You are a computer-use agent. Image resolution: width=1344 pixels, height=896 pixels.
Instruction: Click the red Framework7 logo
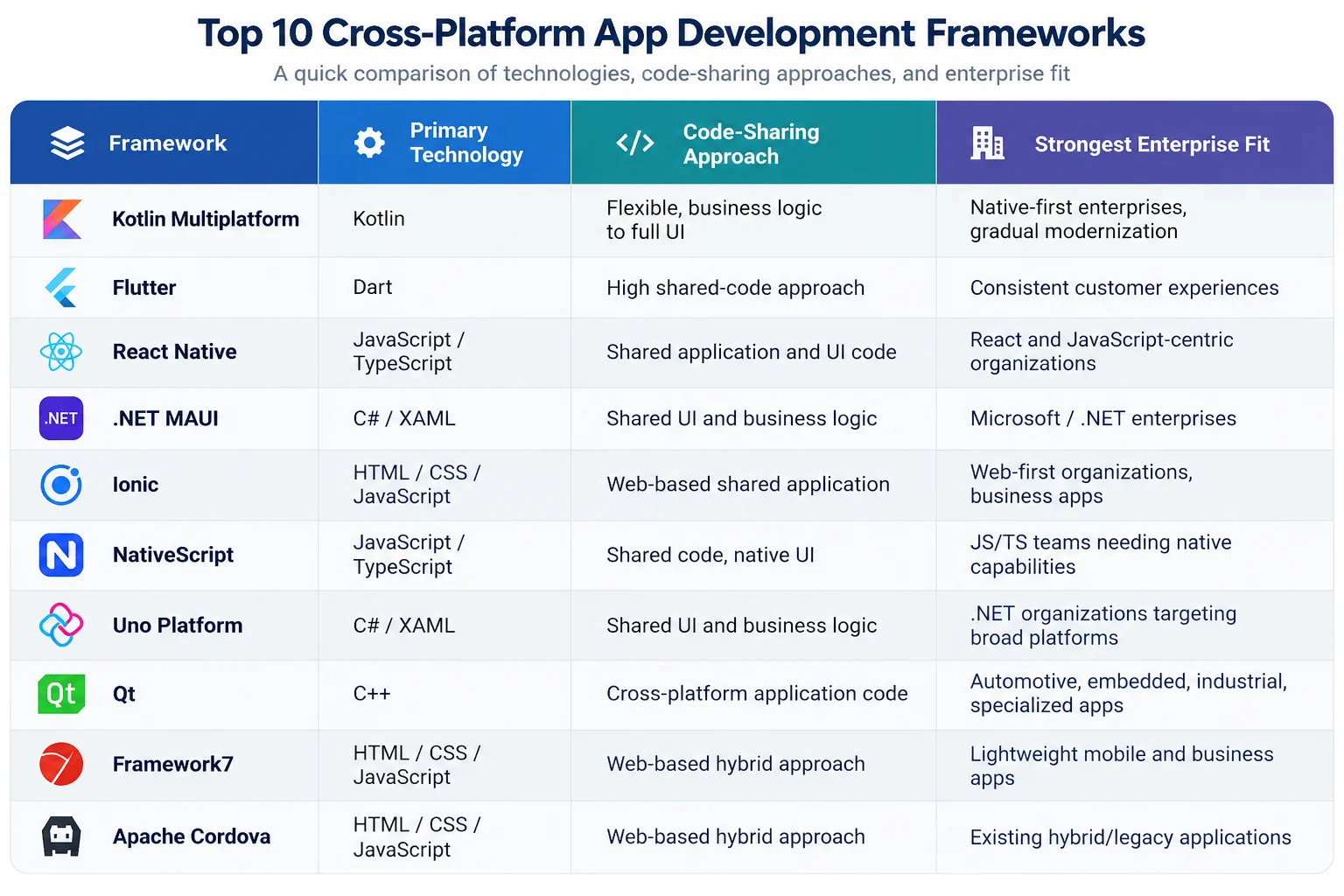pyautogui.click(x=61, y=764)
